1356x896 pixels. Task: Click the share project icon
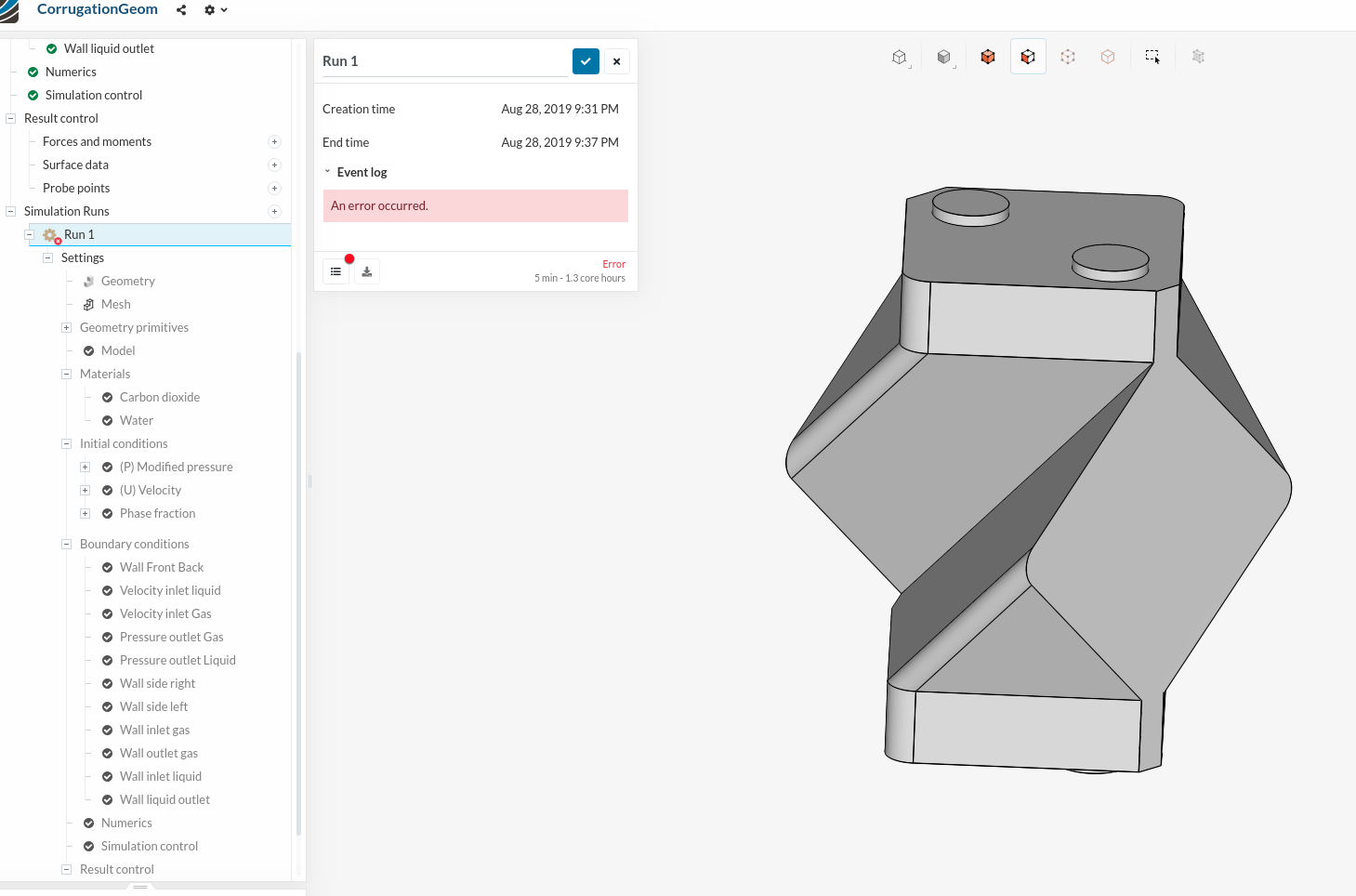point(181,10)
